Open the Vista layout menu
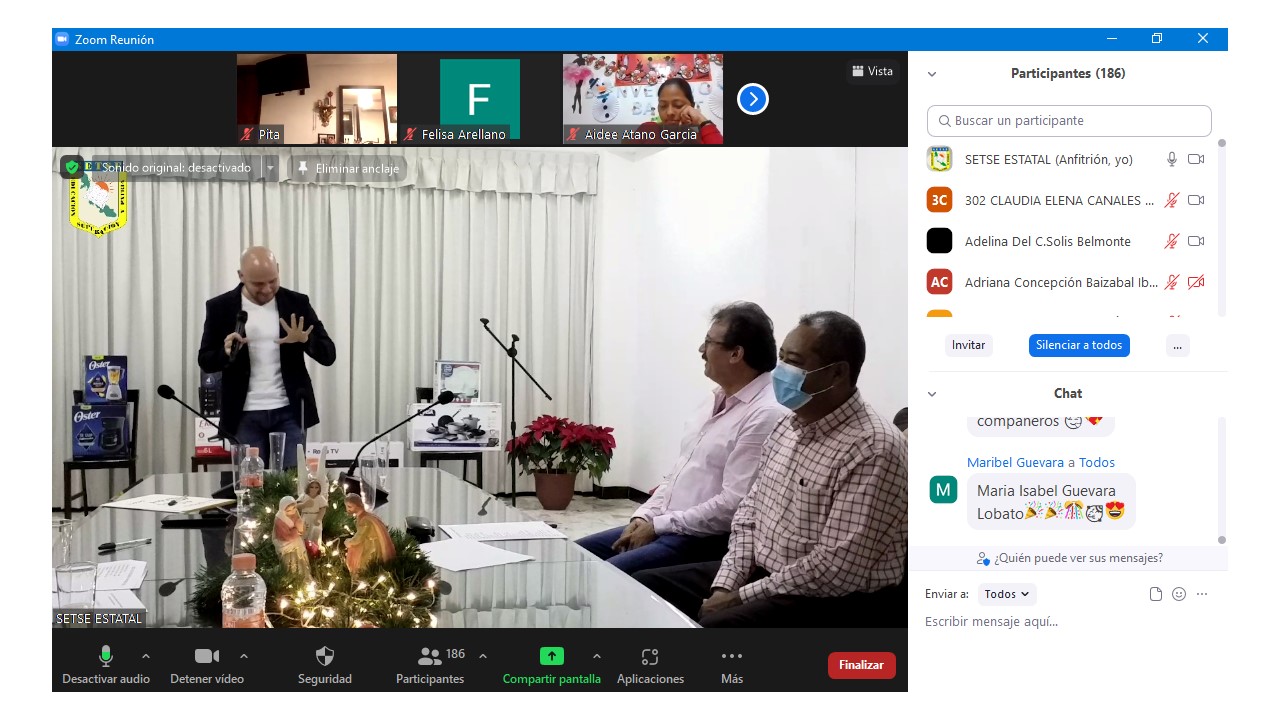 click(x=872, y=71)
